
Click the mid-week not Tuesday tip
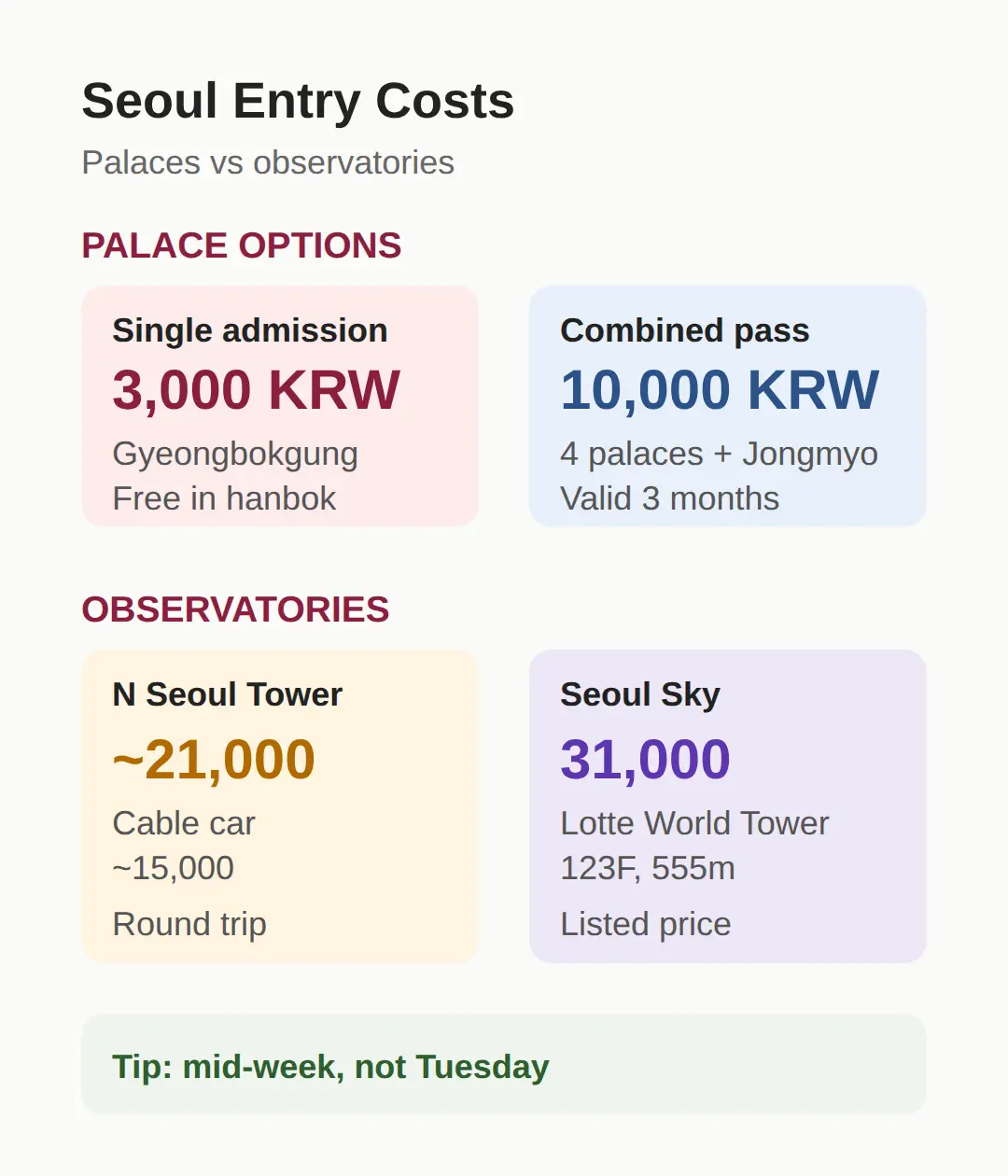[x=330, y=1066]
